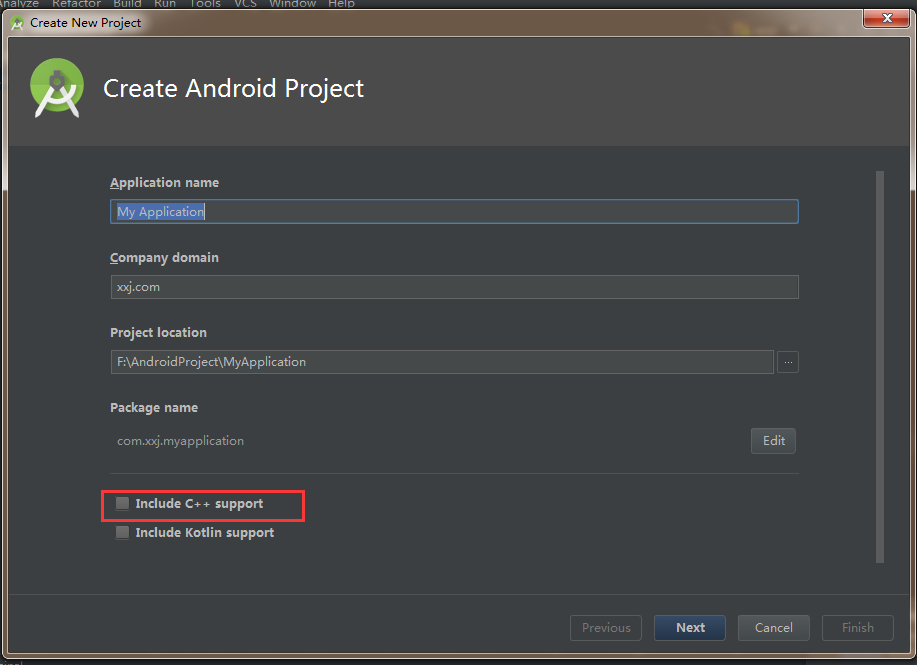The height and width of the screenshot is (665, 917).
Task: Click the Project location path field
Action: [x=442, y=362]
